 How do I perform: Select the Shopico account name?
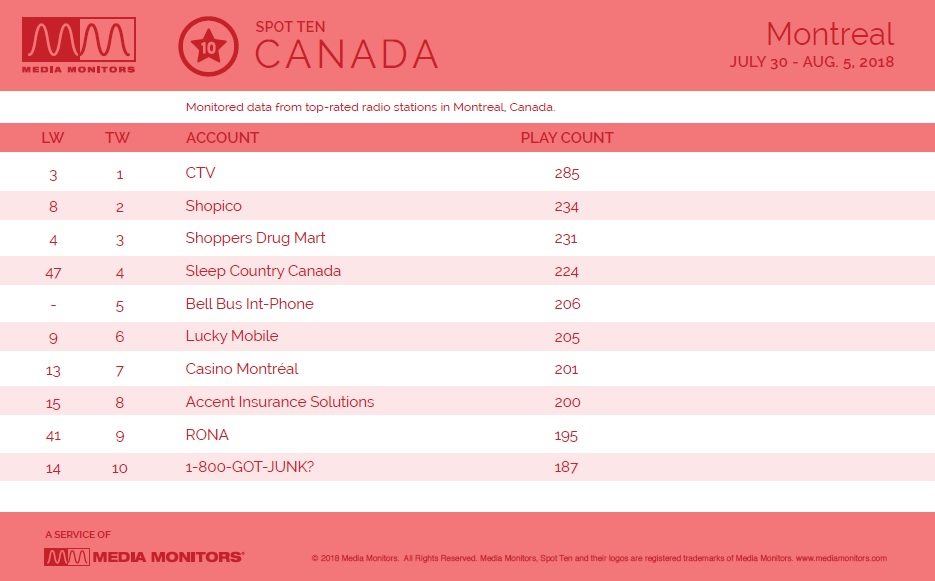click(213, 206)
